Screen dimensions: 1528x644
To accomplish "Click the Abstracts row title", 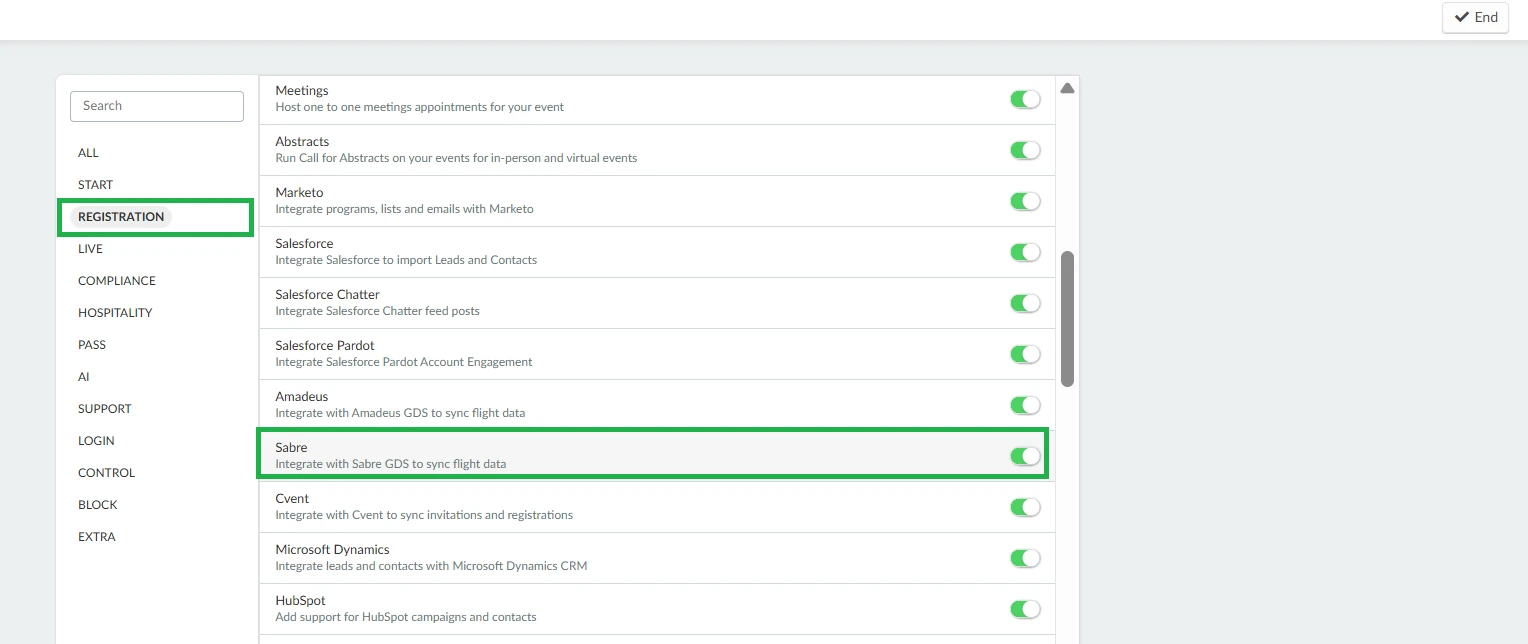I will pos(302,142).
